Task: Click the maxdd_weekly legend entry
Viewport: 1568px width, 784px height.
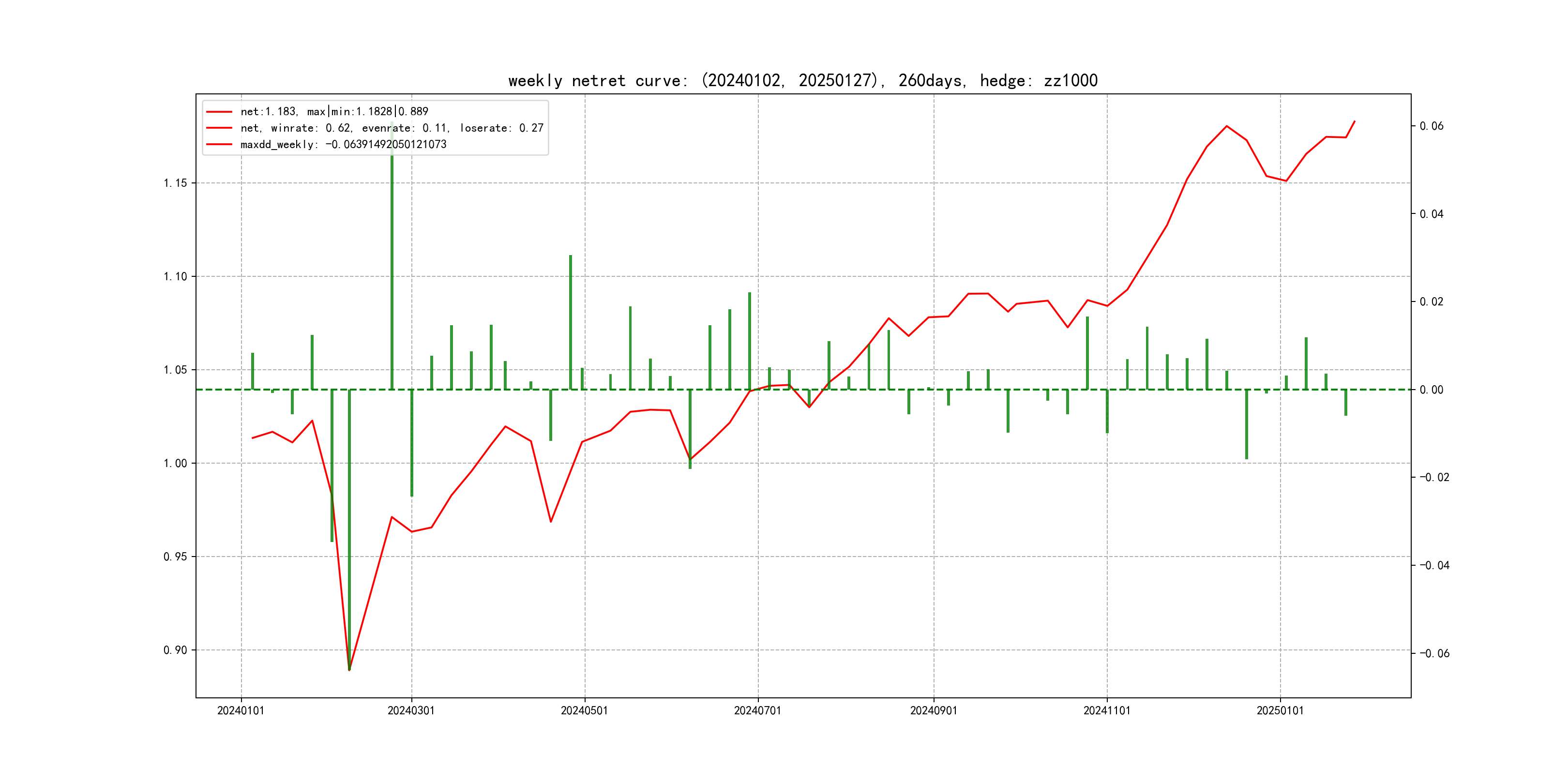Action: pos(343,144)
